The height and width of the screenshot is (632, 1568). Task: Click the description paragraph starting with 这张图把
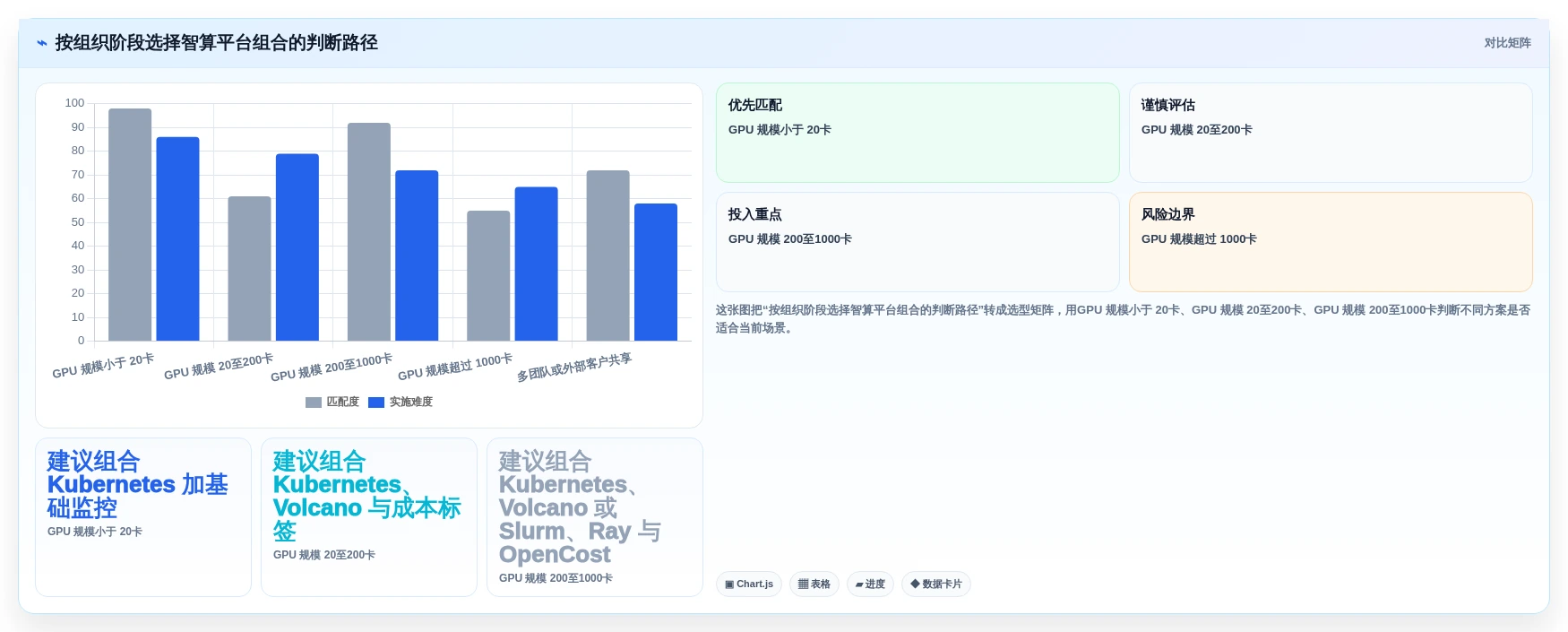coord(1123,319)
